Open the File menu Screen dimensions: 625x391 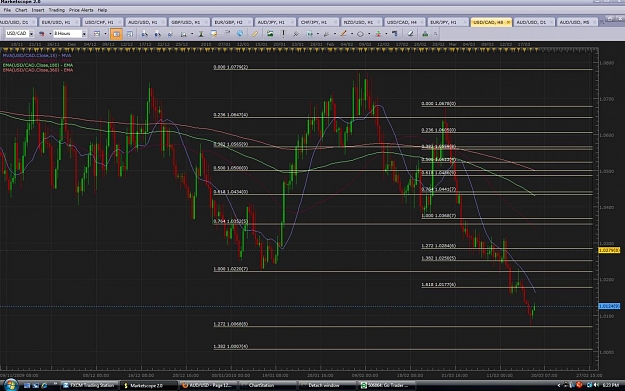click(7, 10)
